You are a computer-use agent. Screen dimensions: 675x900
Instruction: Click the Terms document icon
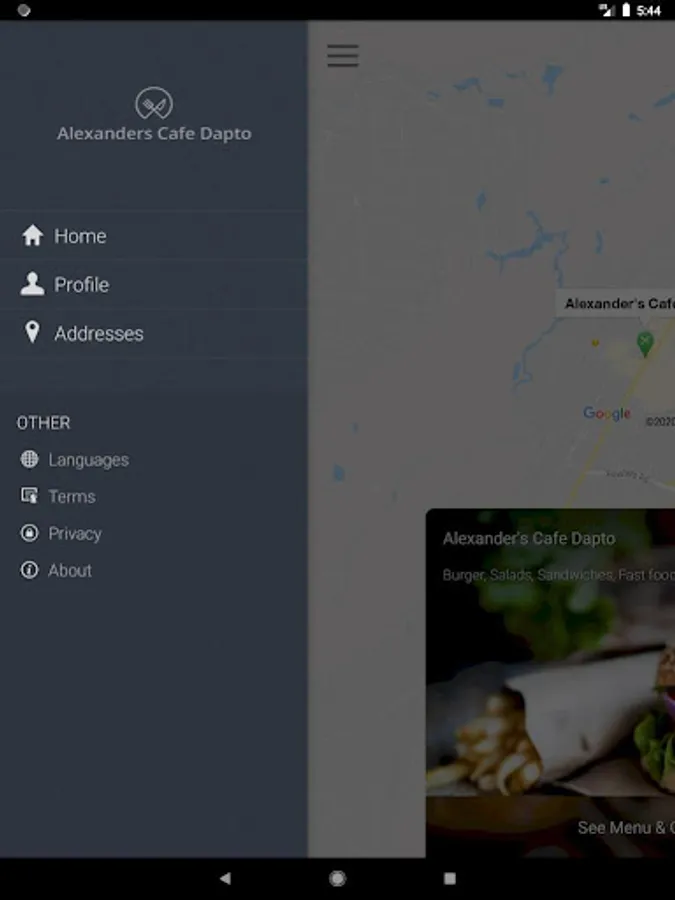click(x=29, y=496)
